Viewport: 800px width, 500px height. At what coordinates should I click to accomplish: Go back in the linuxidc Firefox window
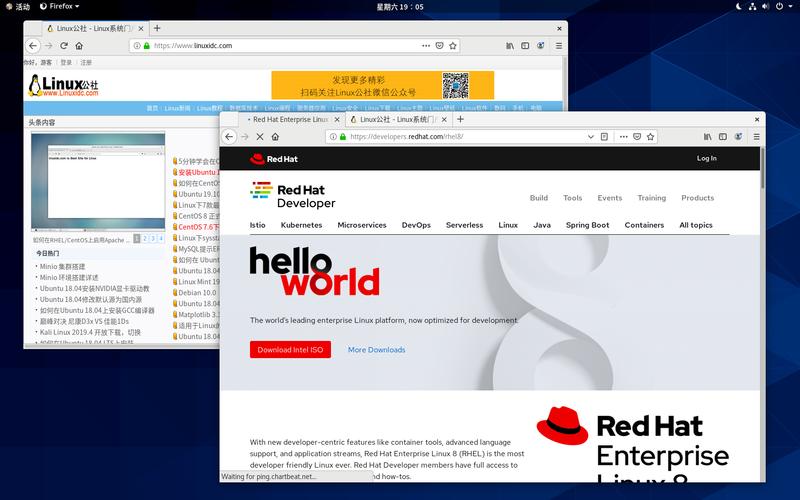[x=33, y=45]
